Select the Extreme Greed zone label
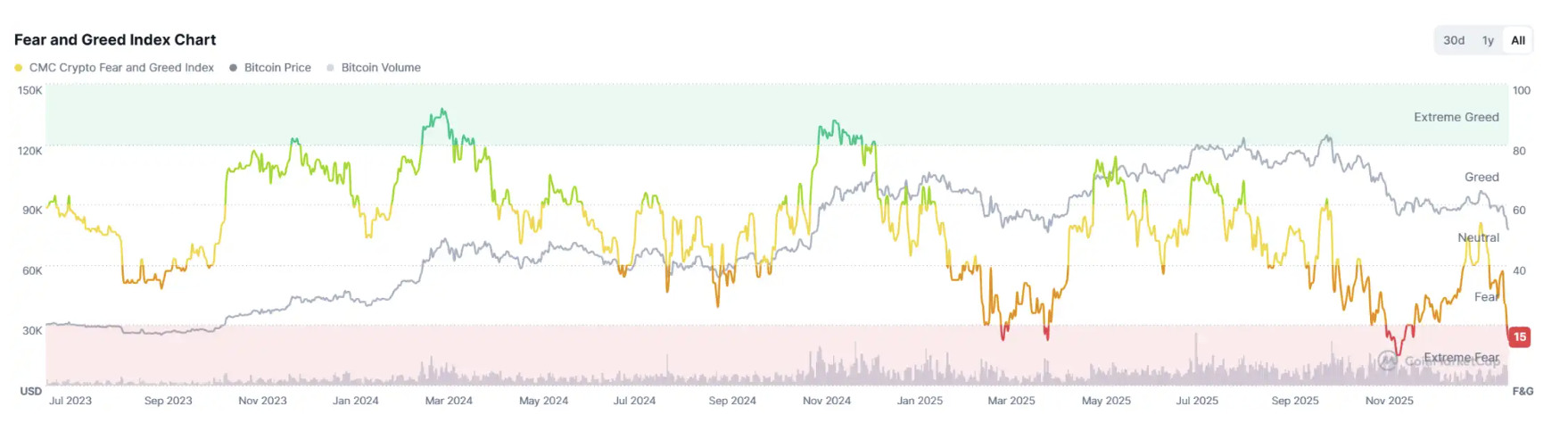 [1456, 117]
